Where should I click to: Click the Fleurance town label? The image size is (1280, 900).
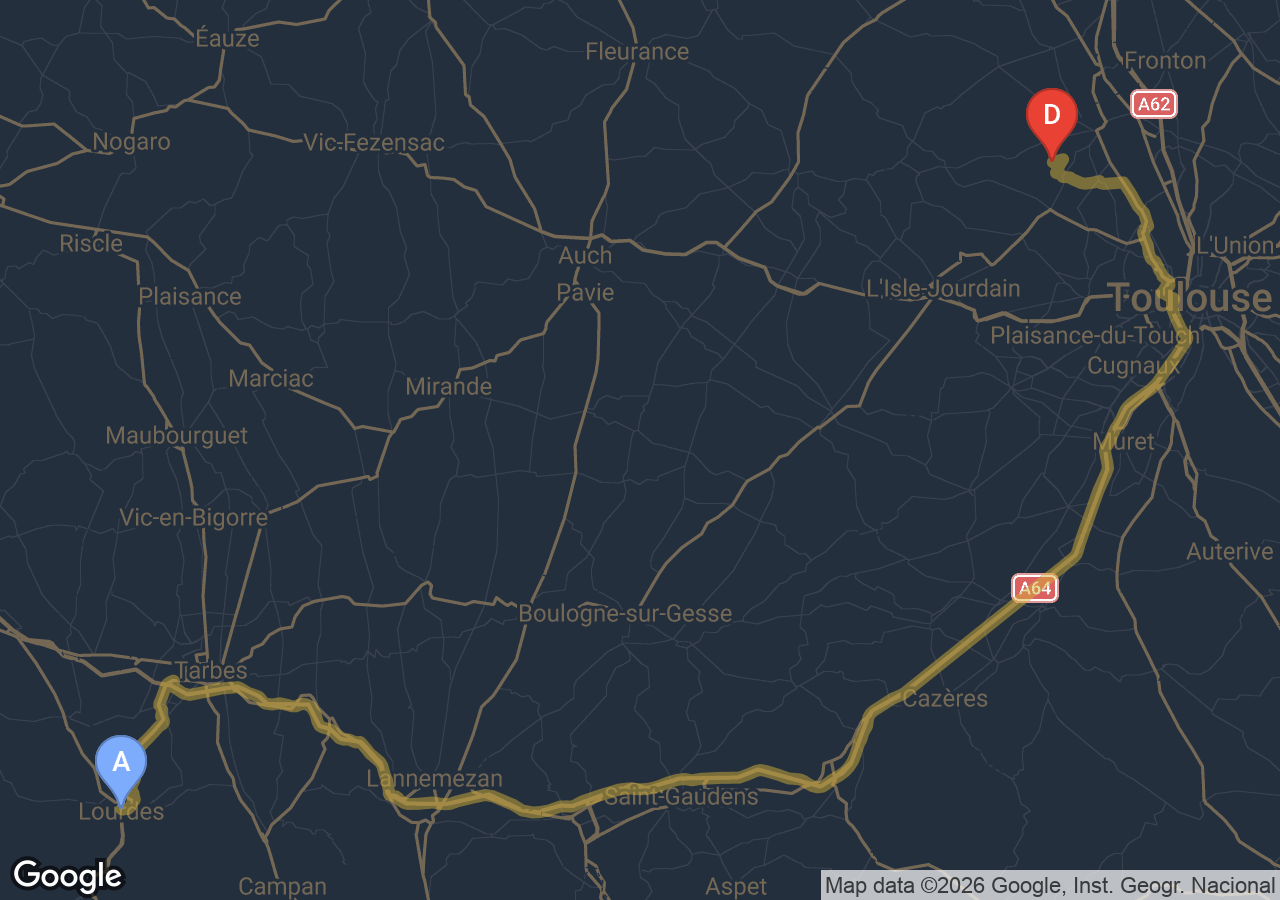pyautogui.click(x=637, y=52)
